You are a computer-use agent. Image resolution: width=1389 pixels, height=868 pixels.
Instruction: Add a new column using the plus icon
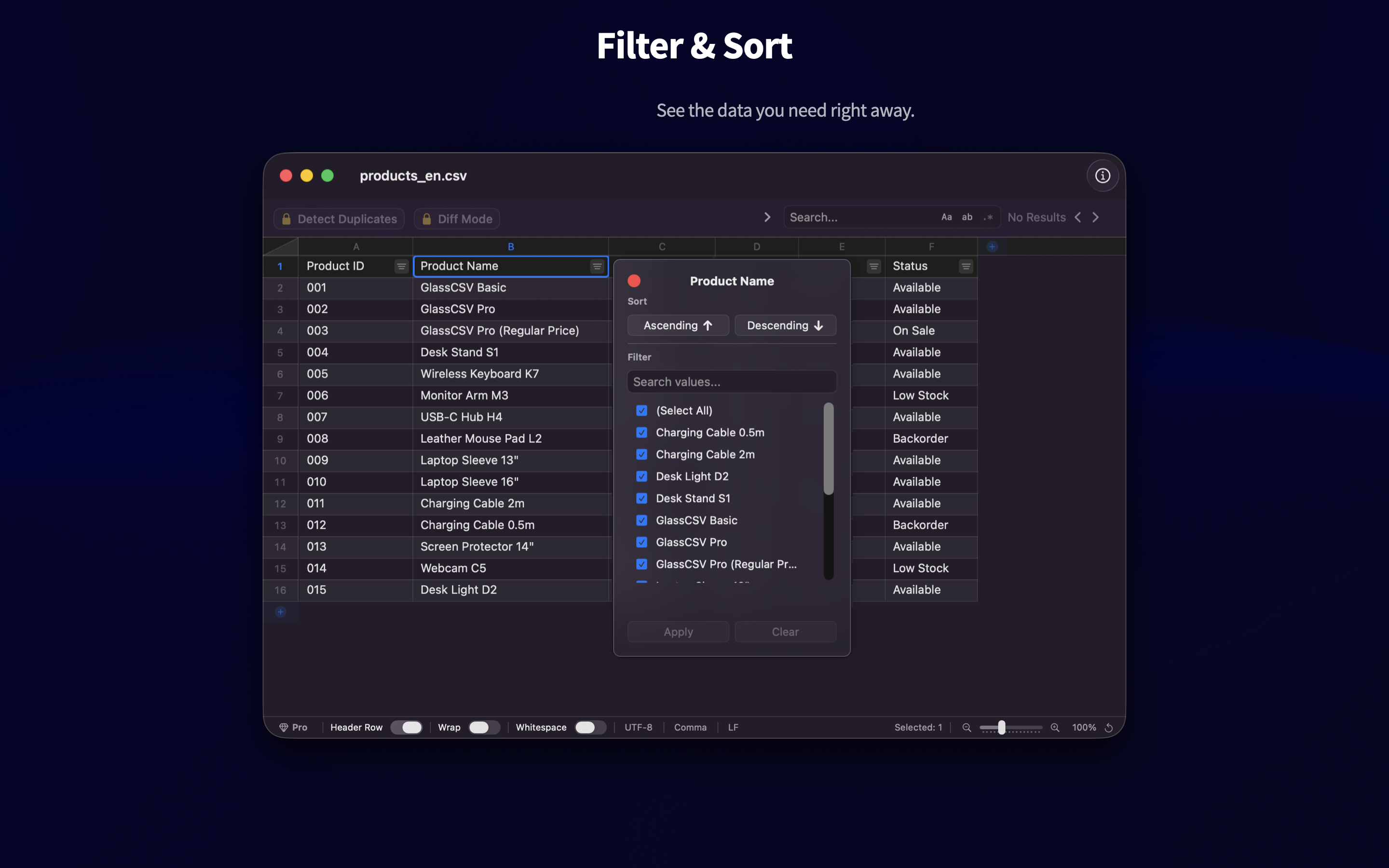[993, 246]
